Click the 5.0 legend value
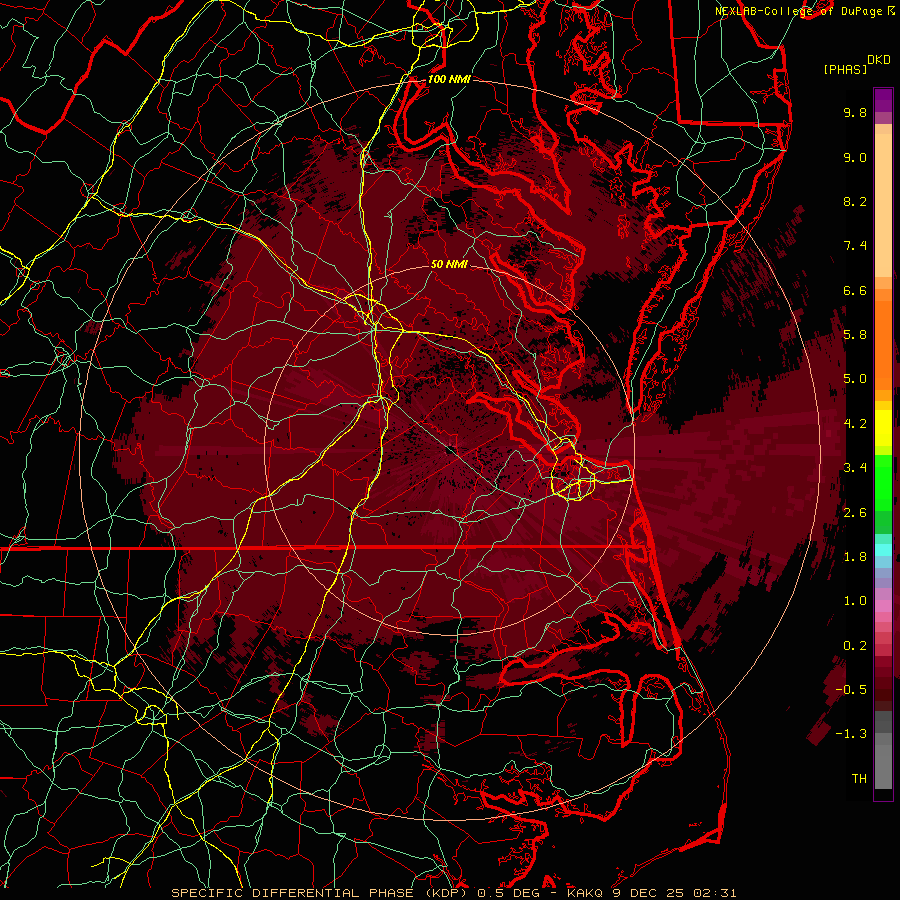The width and height of the screenshot is (900, 900). 855,379
